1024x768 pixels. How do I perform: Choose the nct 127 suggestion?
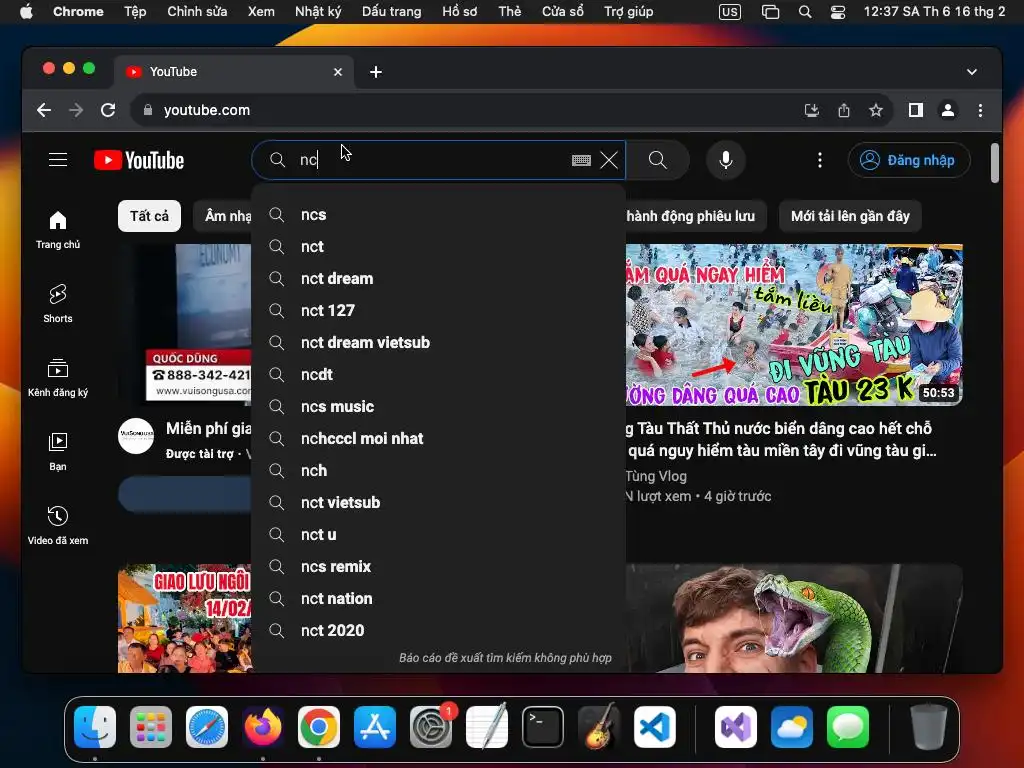[438, 311]
